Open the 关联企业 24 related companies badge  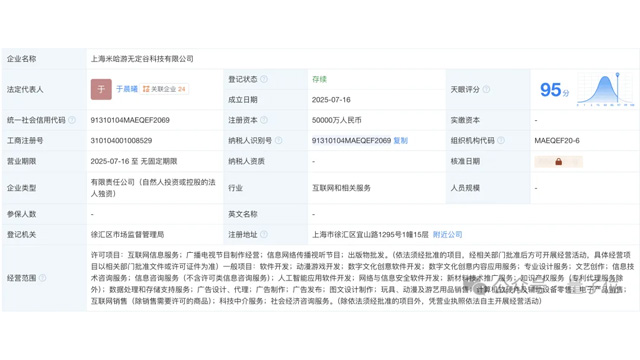(164, 89)
